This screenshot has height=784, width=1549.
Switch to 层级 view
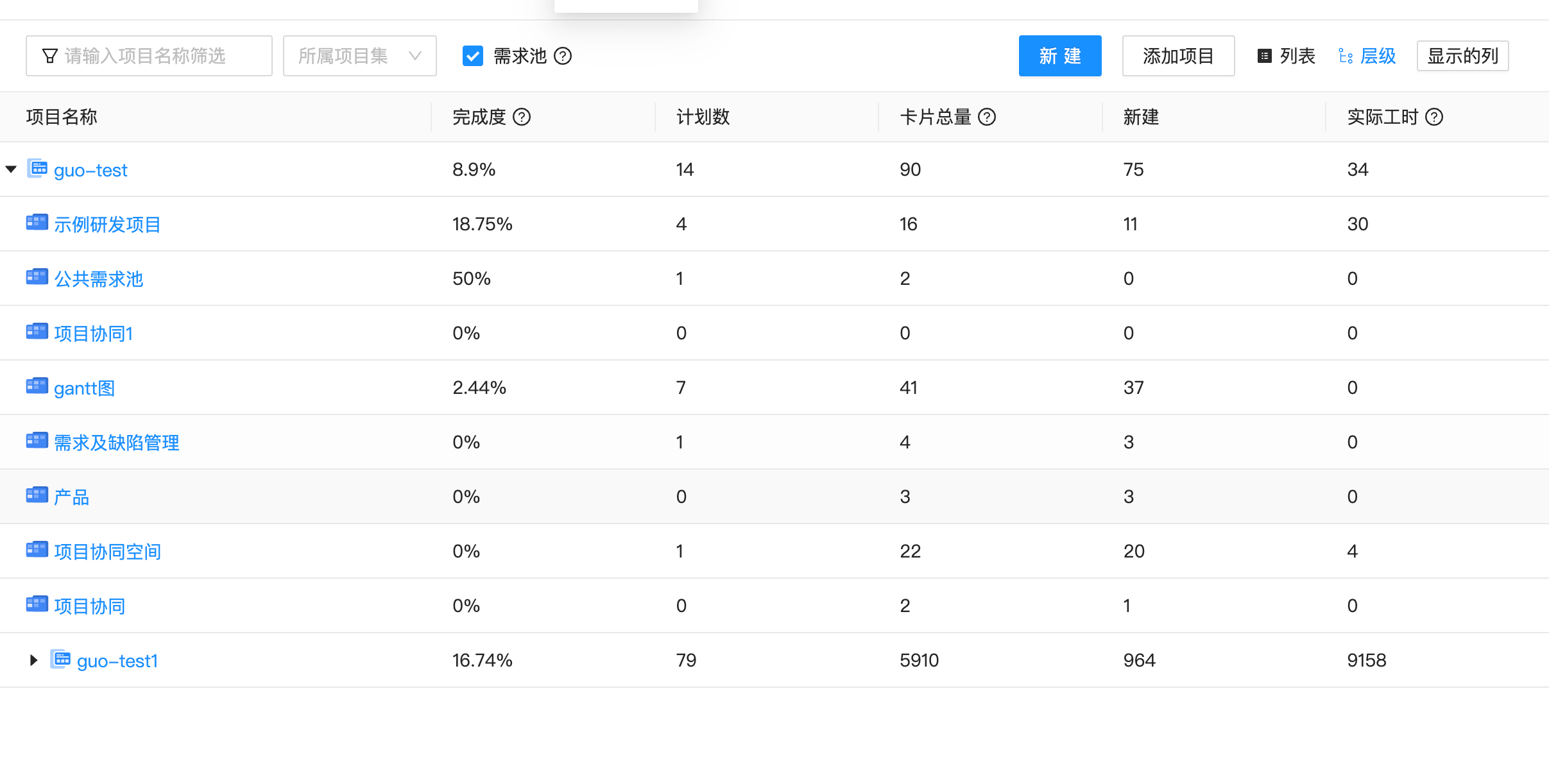point(1367,56)
